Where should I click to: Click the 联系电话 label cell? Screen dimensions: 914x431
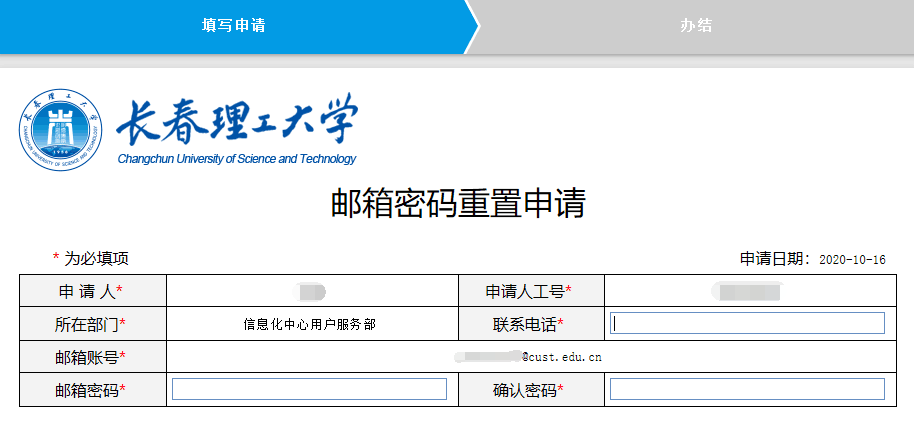point(531,324)
